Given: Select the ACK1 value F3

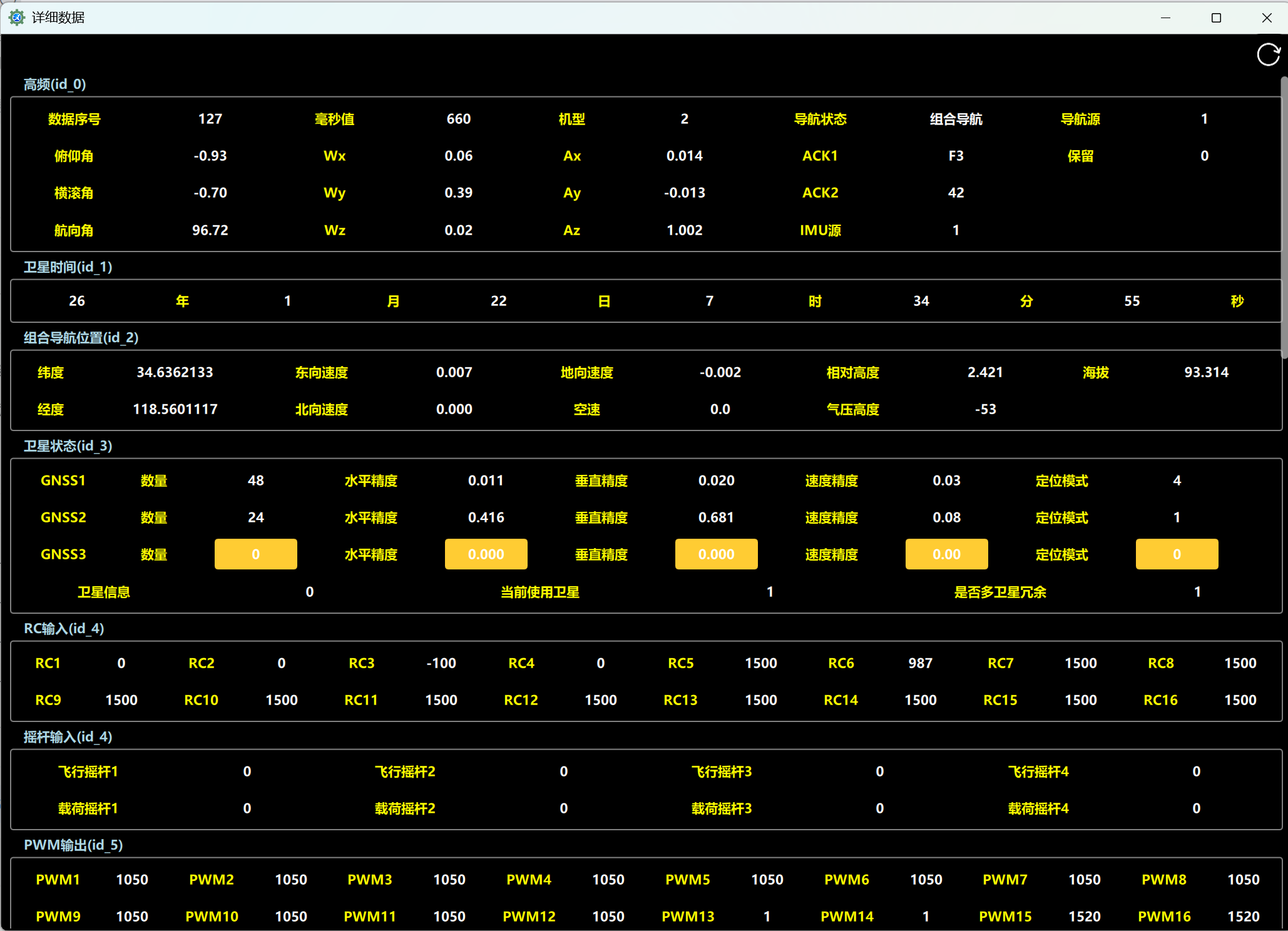Looking at the screenshot, I should [x=956, y=156].
